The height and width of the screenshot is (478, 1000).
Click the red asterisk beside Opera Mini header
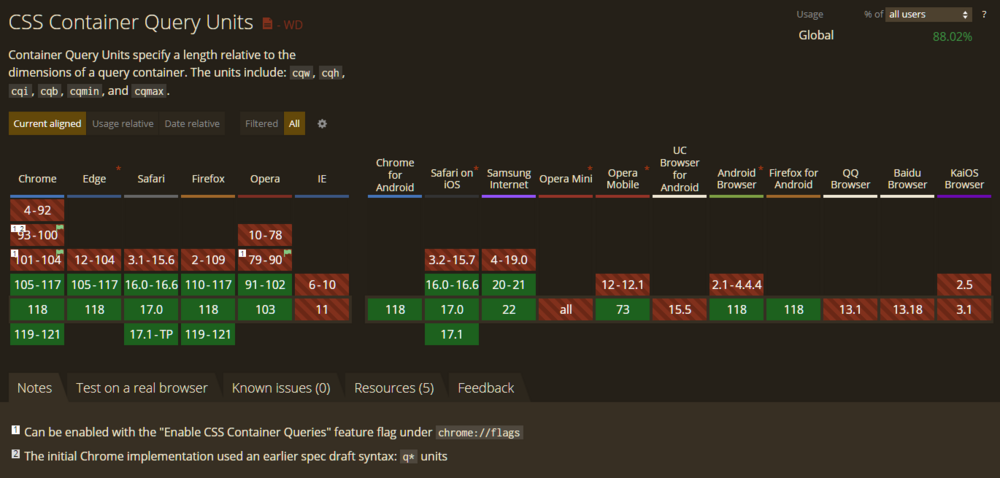[x=589, y=168]
